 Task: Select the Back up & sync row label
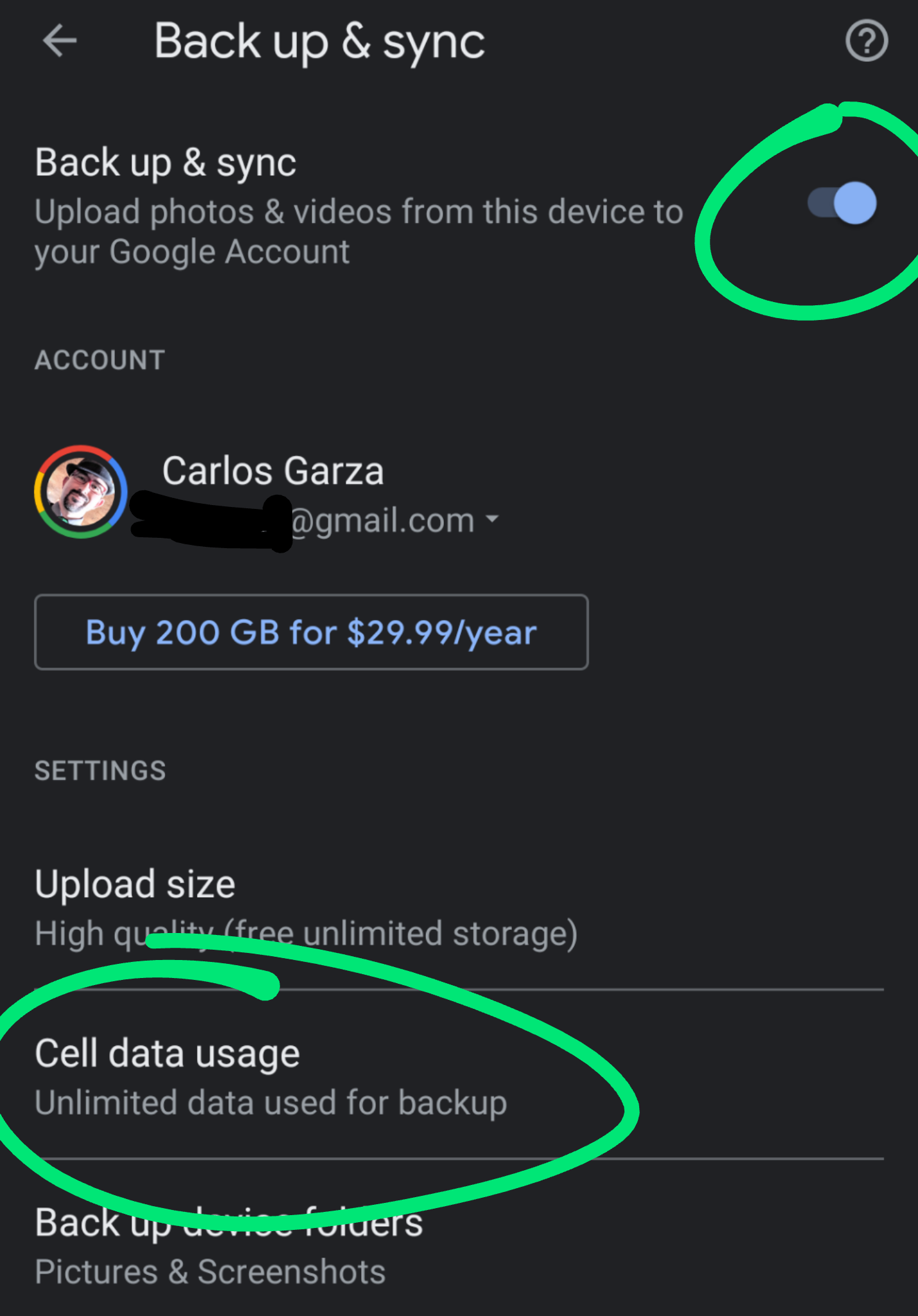[166, 163]
